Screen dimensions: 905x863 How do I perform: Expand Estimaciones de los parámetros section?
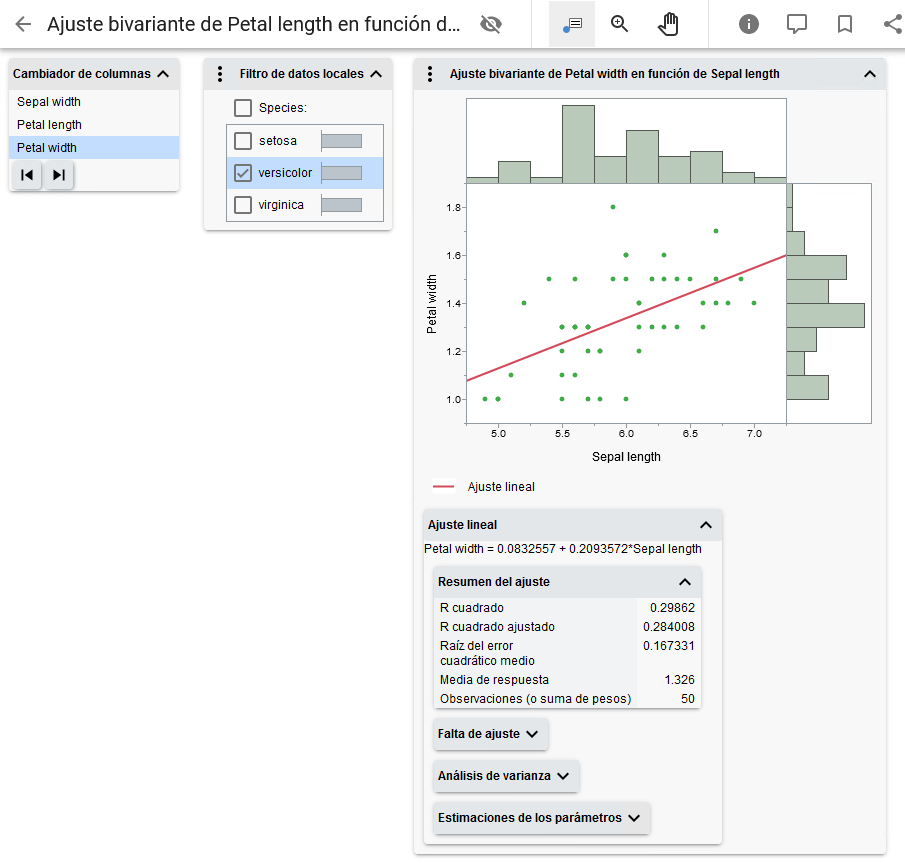[541, 818]
